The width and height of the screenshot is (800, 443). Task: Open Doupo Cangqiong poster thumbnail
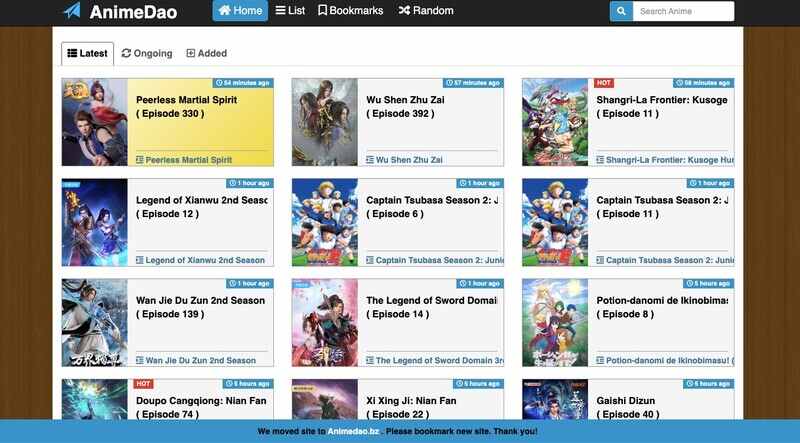coord(95,399)
